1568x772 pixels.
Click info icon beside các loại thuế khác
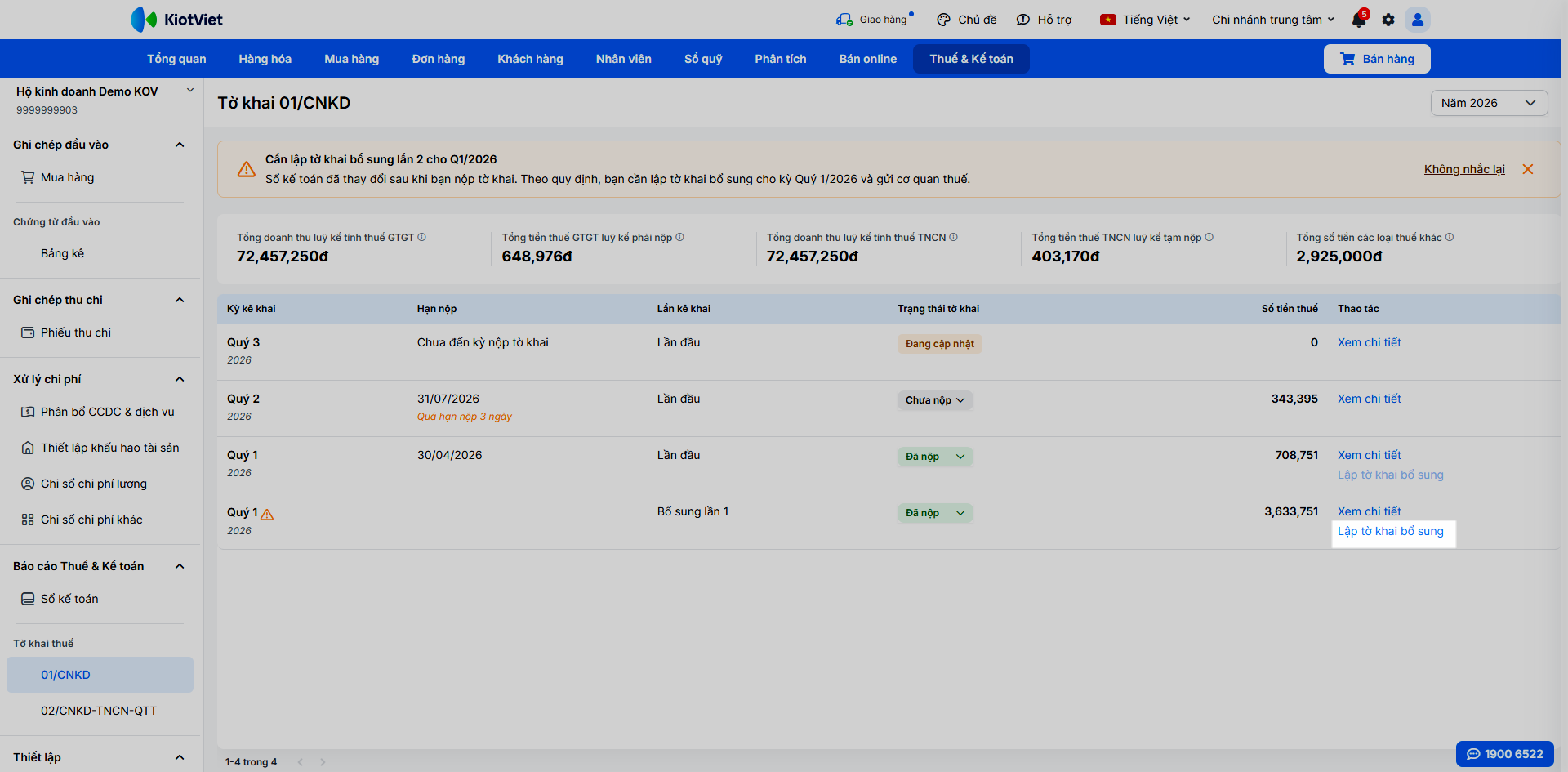(1450, 238)
